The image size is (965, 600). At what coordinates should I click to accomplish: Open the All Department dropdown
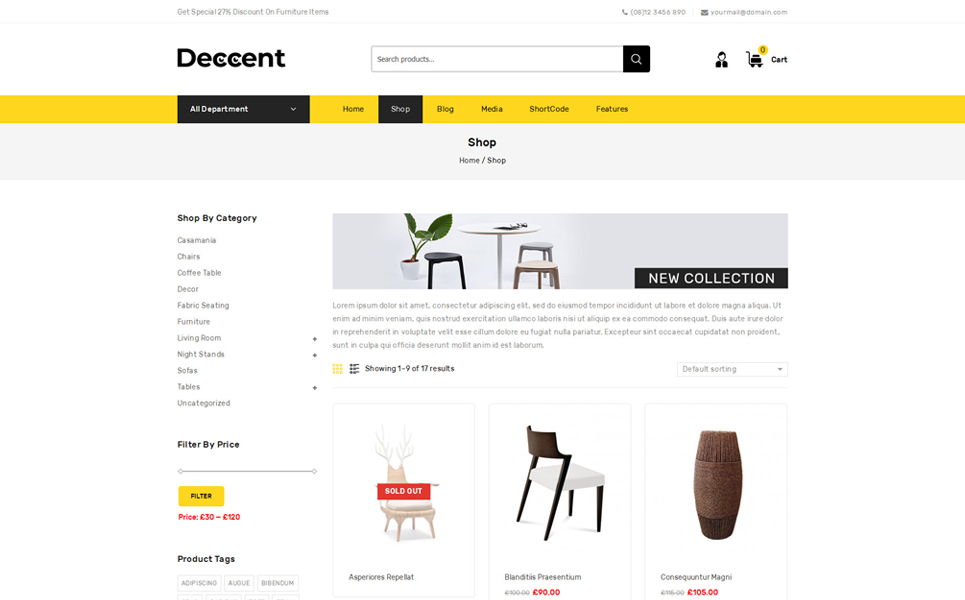pyautogui.click(x=244, y=109)
